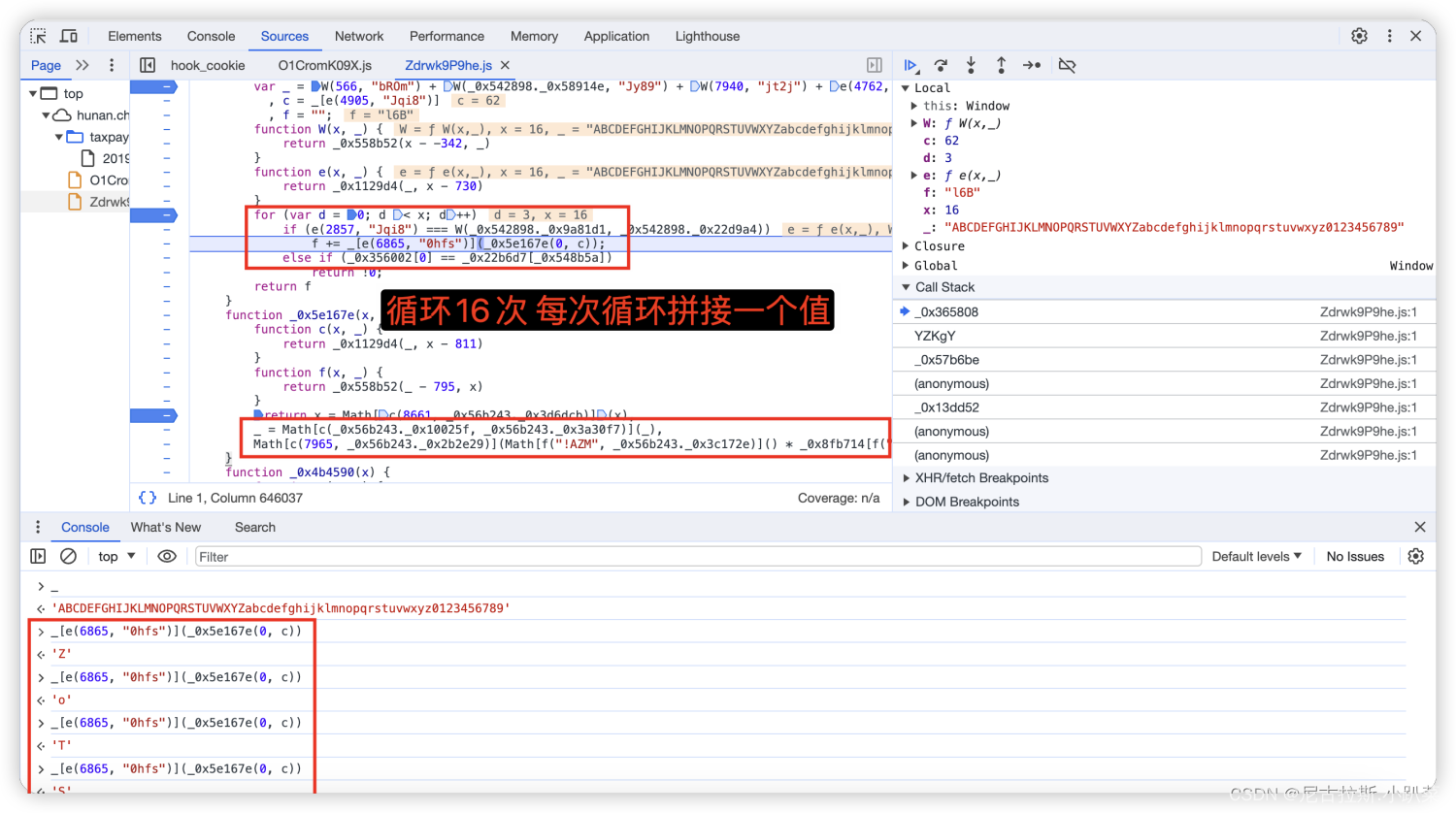Click the No Issues button
The height and width of the screenshot is (813, 1456).
coord(1355,556)
